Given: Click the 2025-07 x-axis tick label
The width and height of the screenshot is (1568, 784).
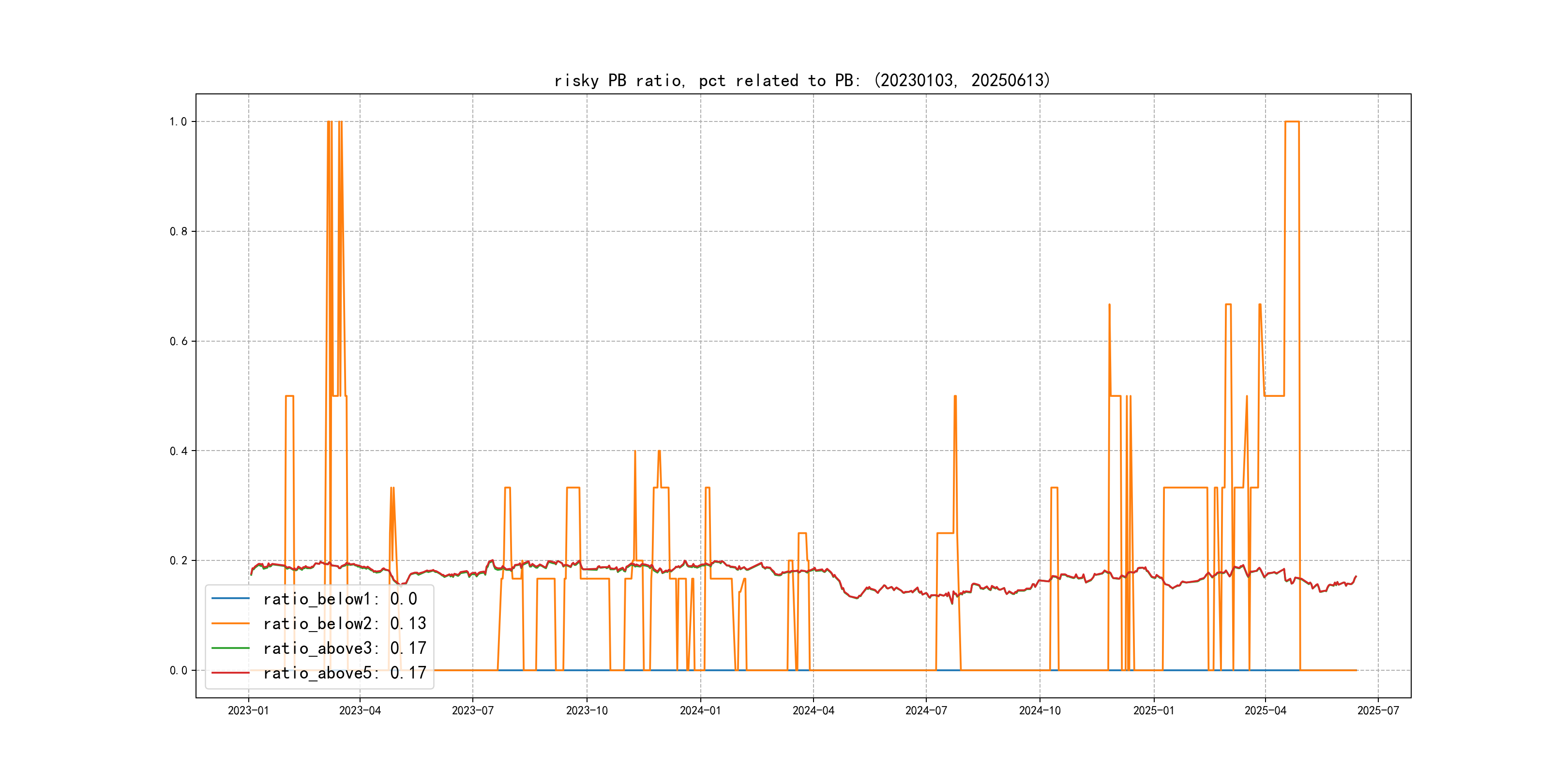Looking at the screenshot, I should point(1378,710).
